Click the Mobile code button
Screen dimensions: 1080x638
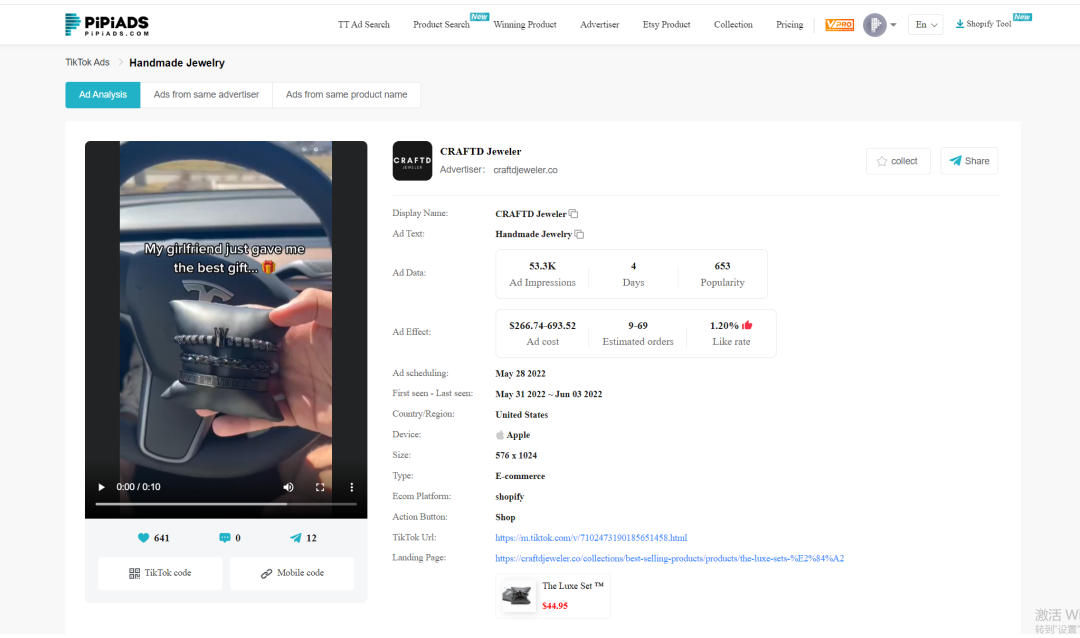click(x=292, y=573)
